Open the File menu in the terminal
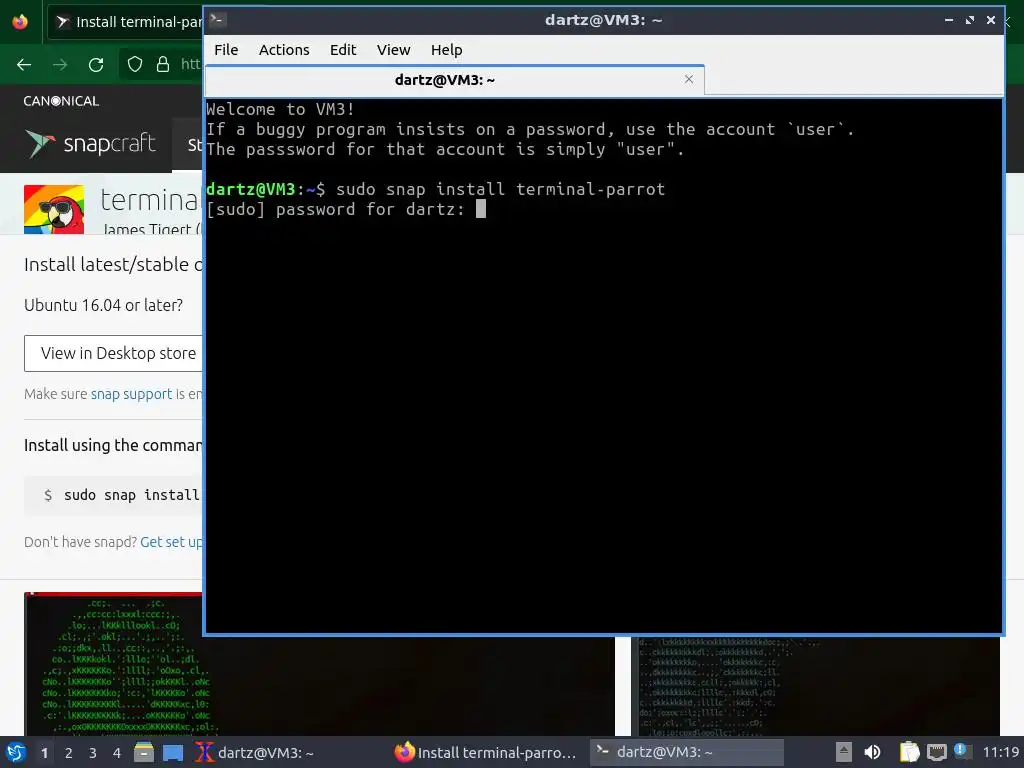 (226, 50)
